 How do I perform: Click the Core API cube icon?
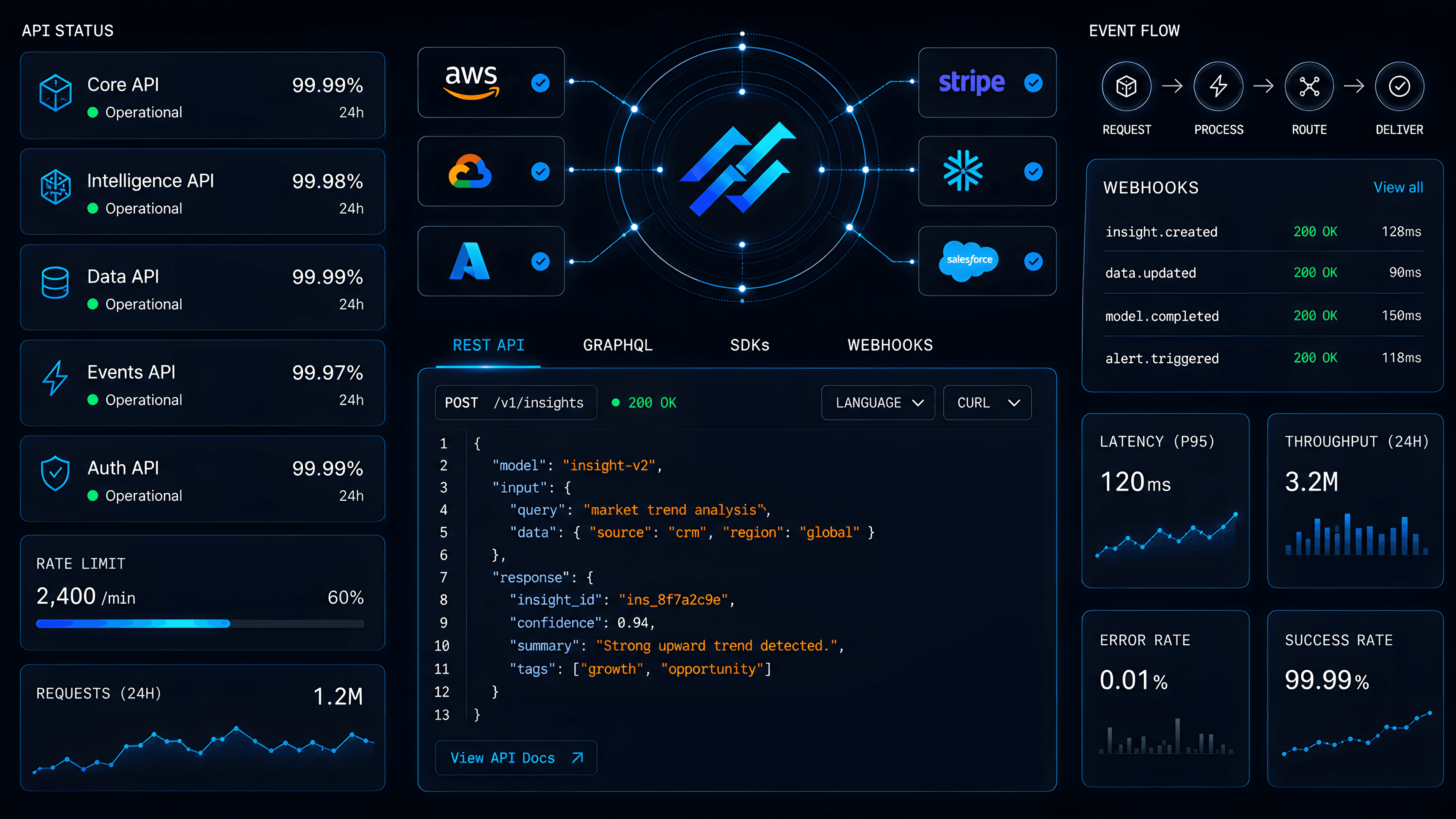[55, 93]
